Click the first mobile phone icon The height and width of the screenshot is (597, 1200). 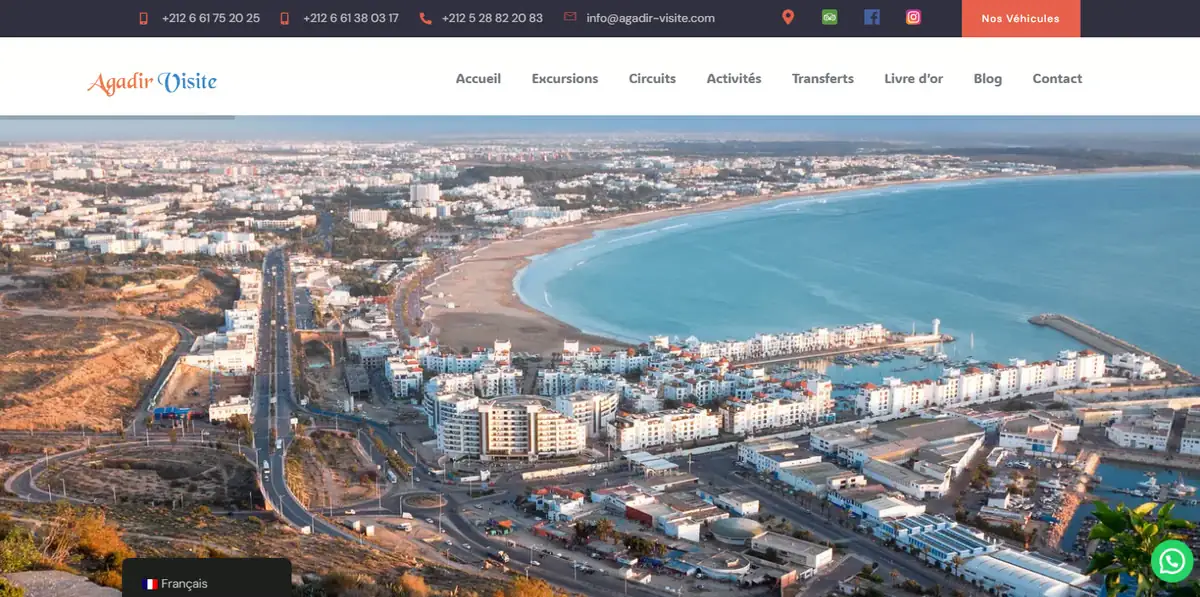pyautogui.click(x=143, y=18)
